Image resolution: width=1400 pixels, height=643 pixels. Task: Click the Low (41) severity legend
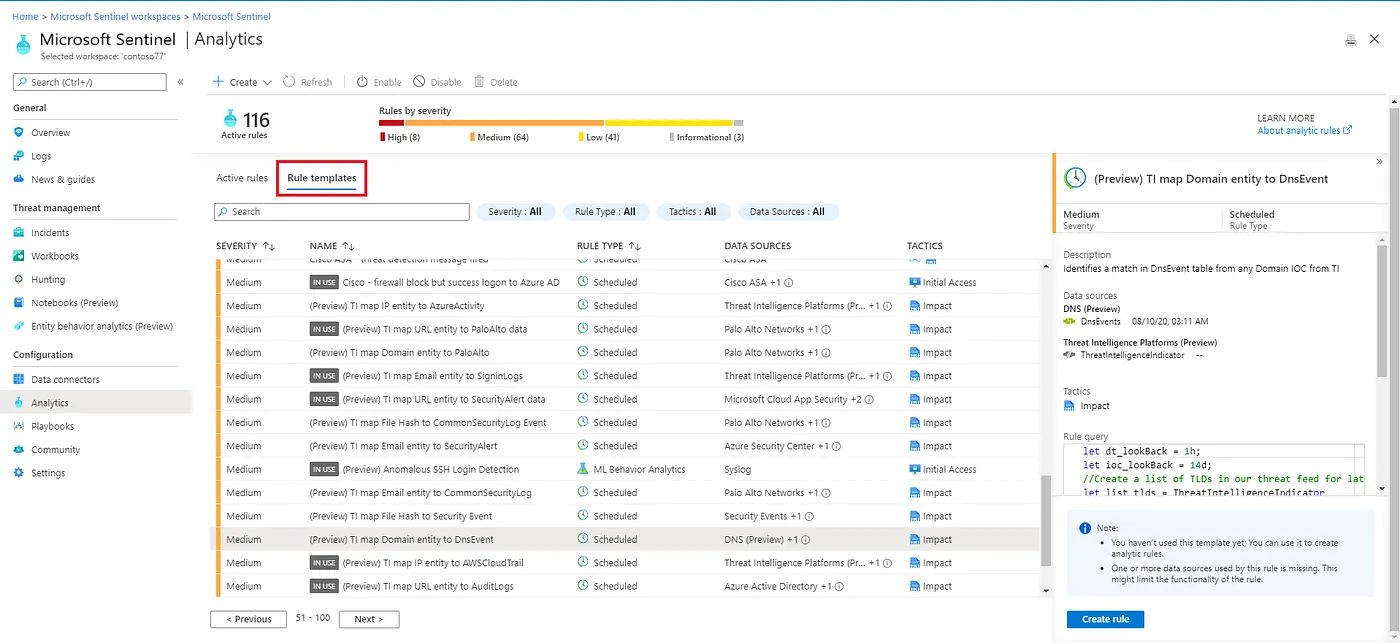599,137
